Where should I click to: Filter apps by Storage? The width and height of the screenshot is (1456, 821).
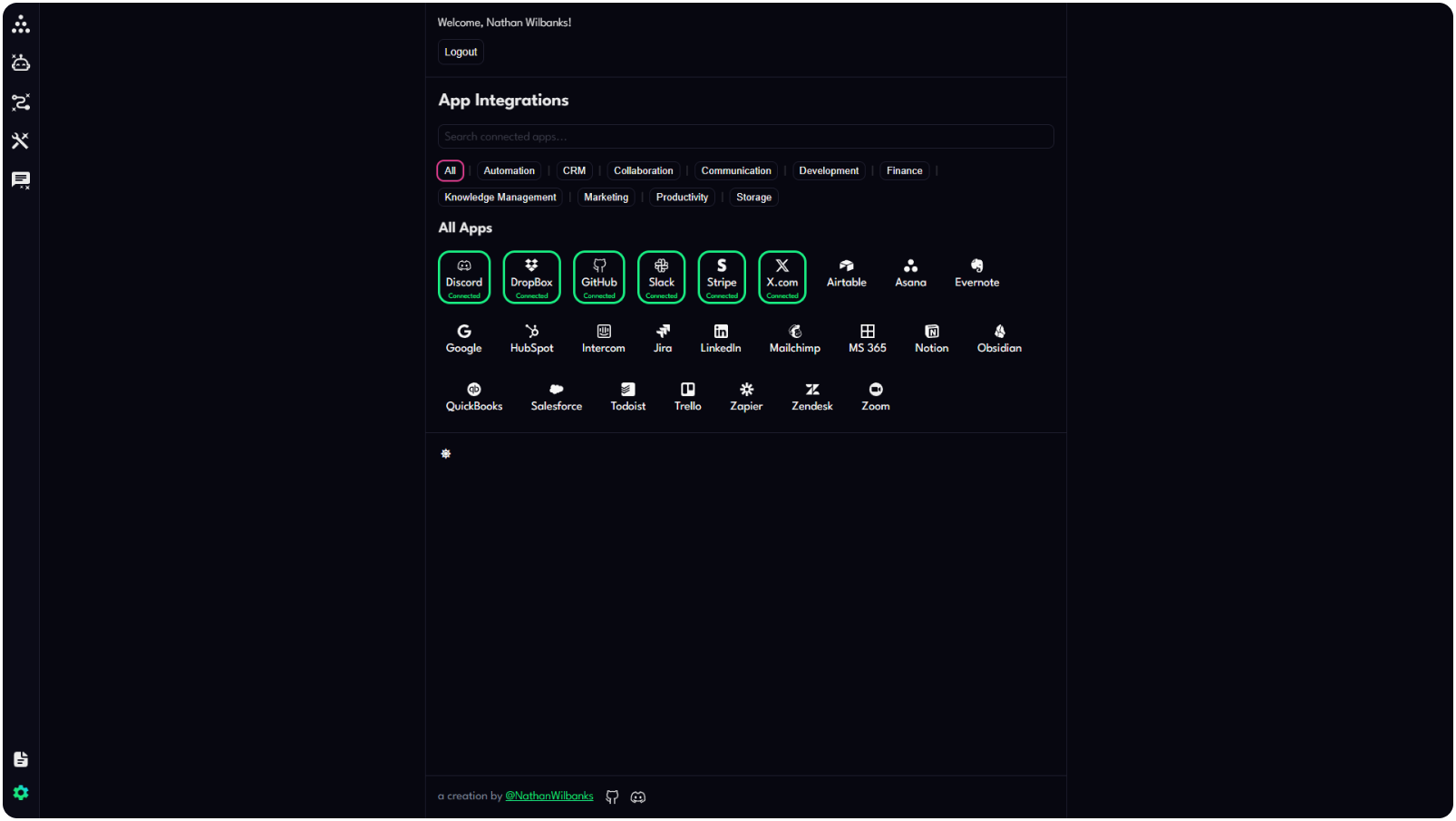pos(754,197)
